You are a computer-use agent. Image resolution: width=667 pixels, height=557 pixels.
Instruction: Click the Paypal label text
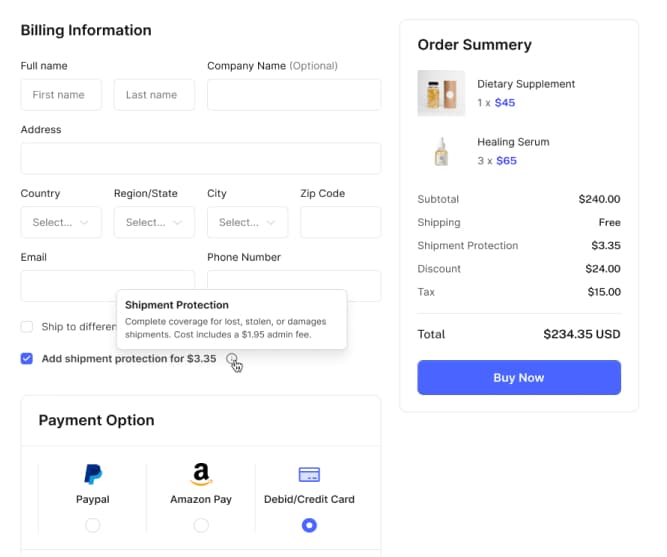[x=93, y=499]
